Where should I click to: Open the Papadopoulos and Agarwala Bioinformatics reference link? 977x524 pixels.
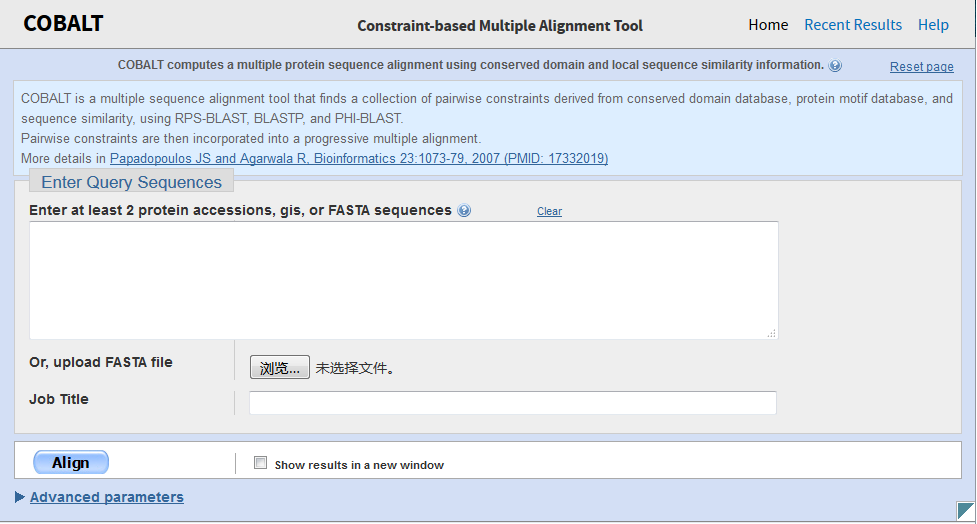coord(359,159)
